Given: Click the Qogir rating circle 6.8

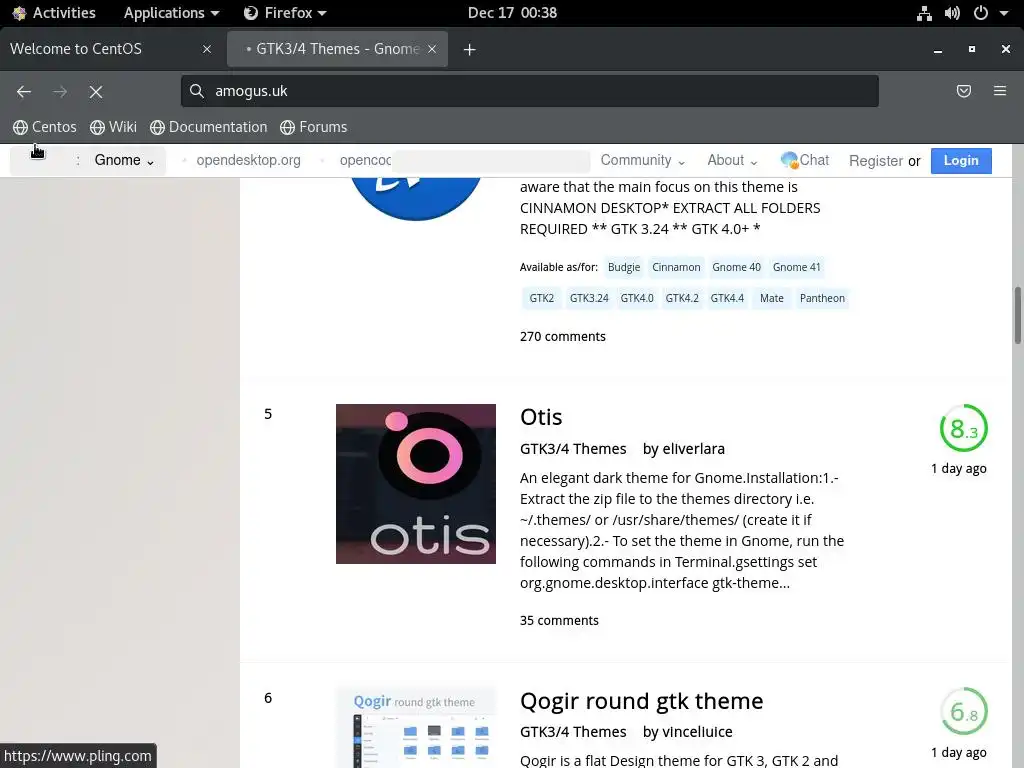Looking at the screenshot, I should [964, 711].
